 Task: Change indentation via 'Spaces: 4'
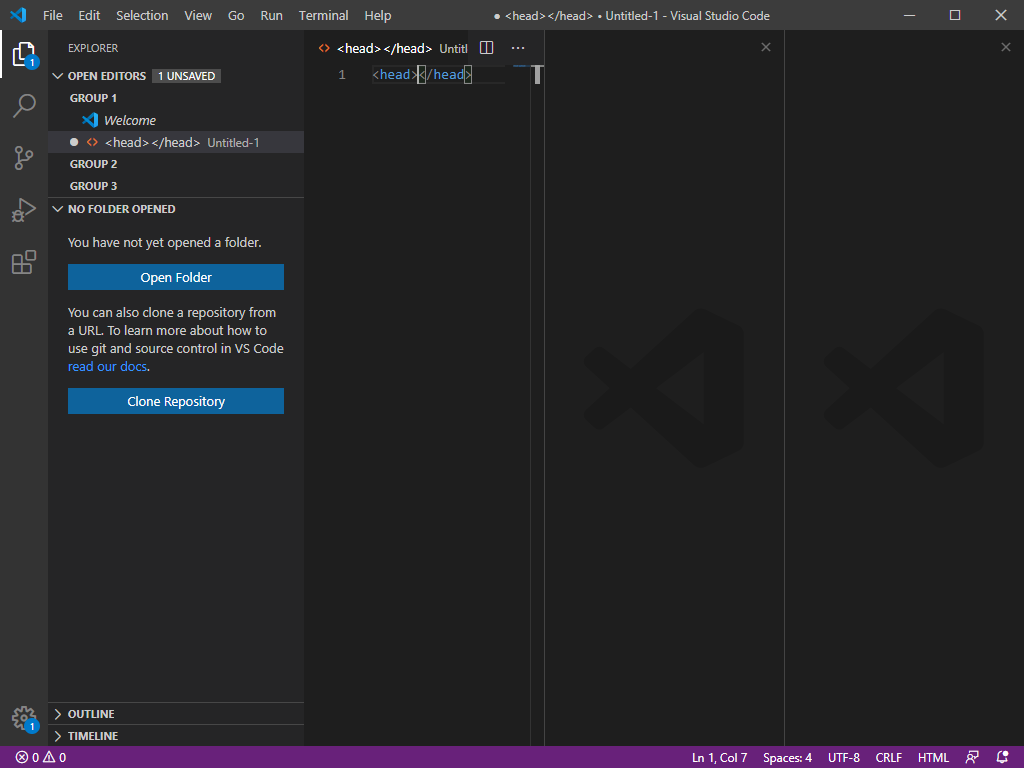787,758
